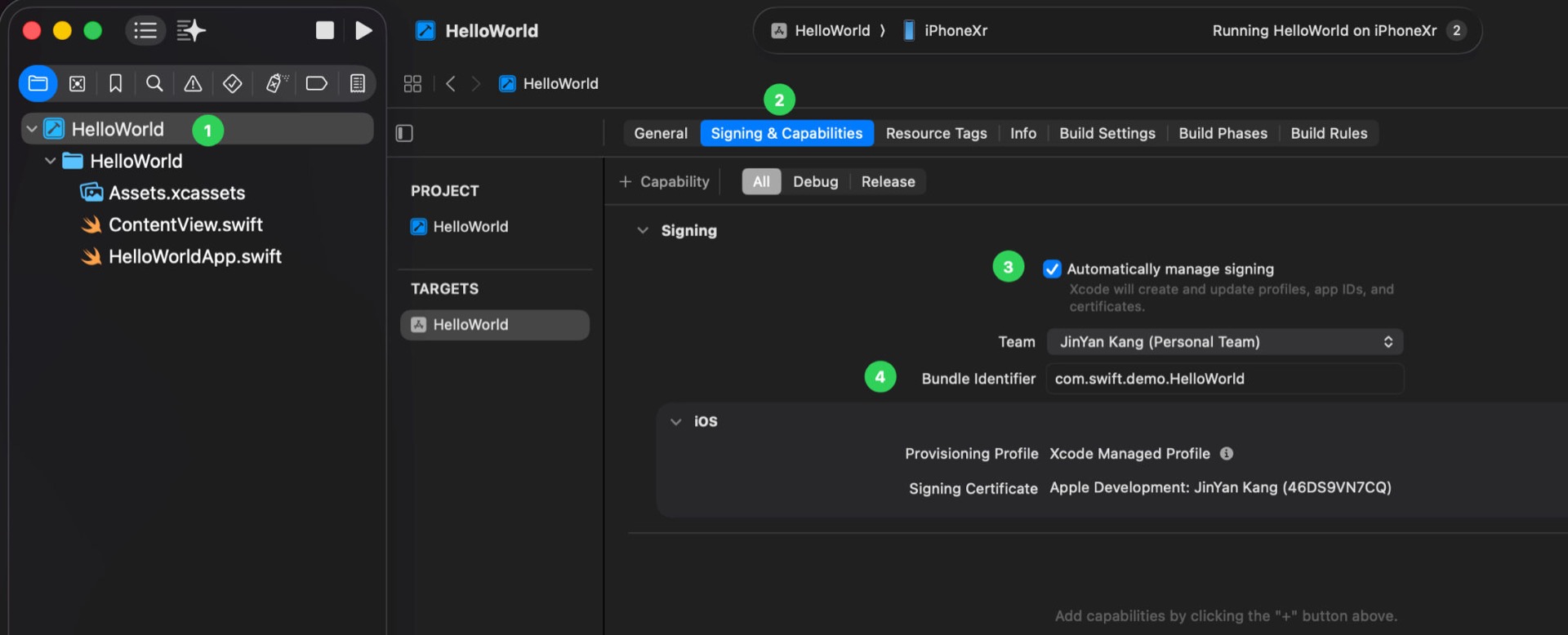This screenshot has height=635, width=1568.
Task: Show All build configurations
Action: (761, 181)
